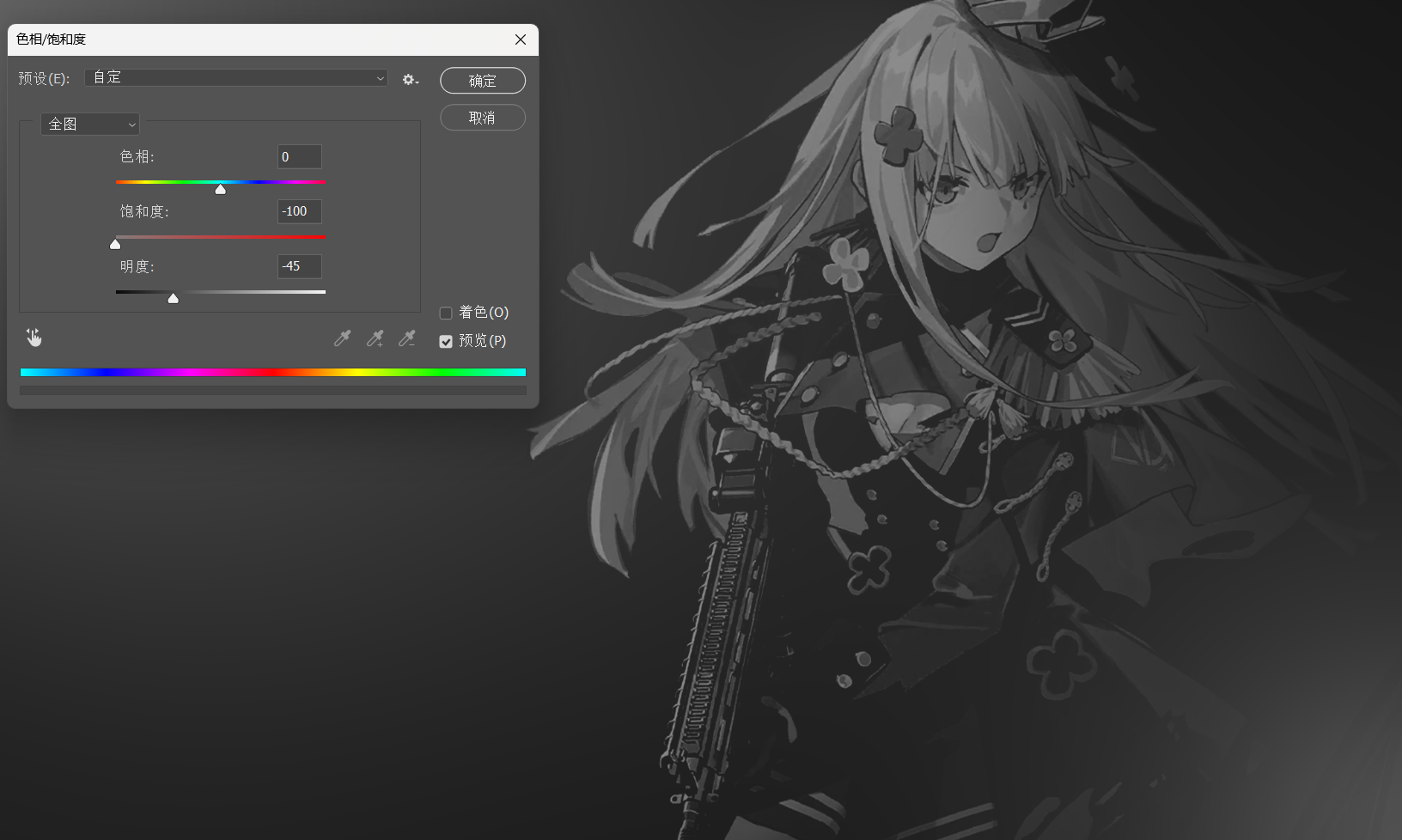1402x840 pixels.
Task: Click the 饱和度 saturation value field
Action: click(300, 211)
